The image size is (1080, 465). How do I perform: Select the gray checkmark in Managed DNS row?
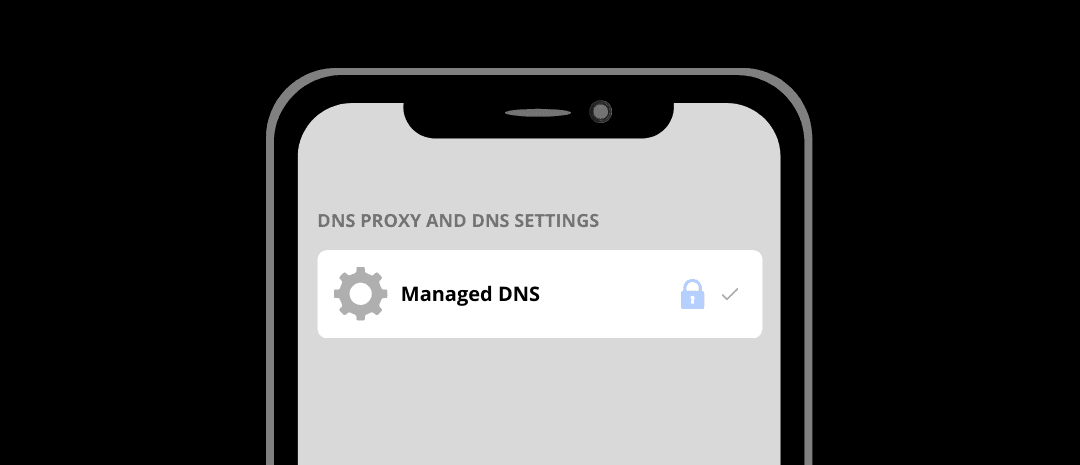coord(729,295)
